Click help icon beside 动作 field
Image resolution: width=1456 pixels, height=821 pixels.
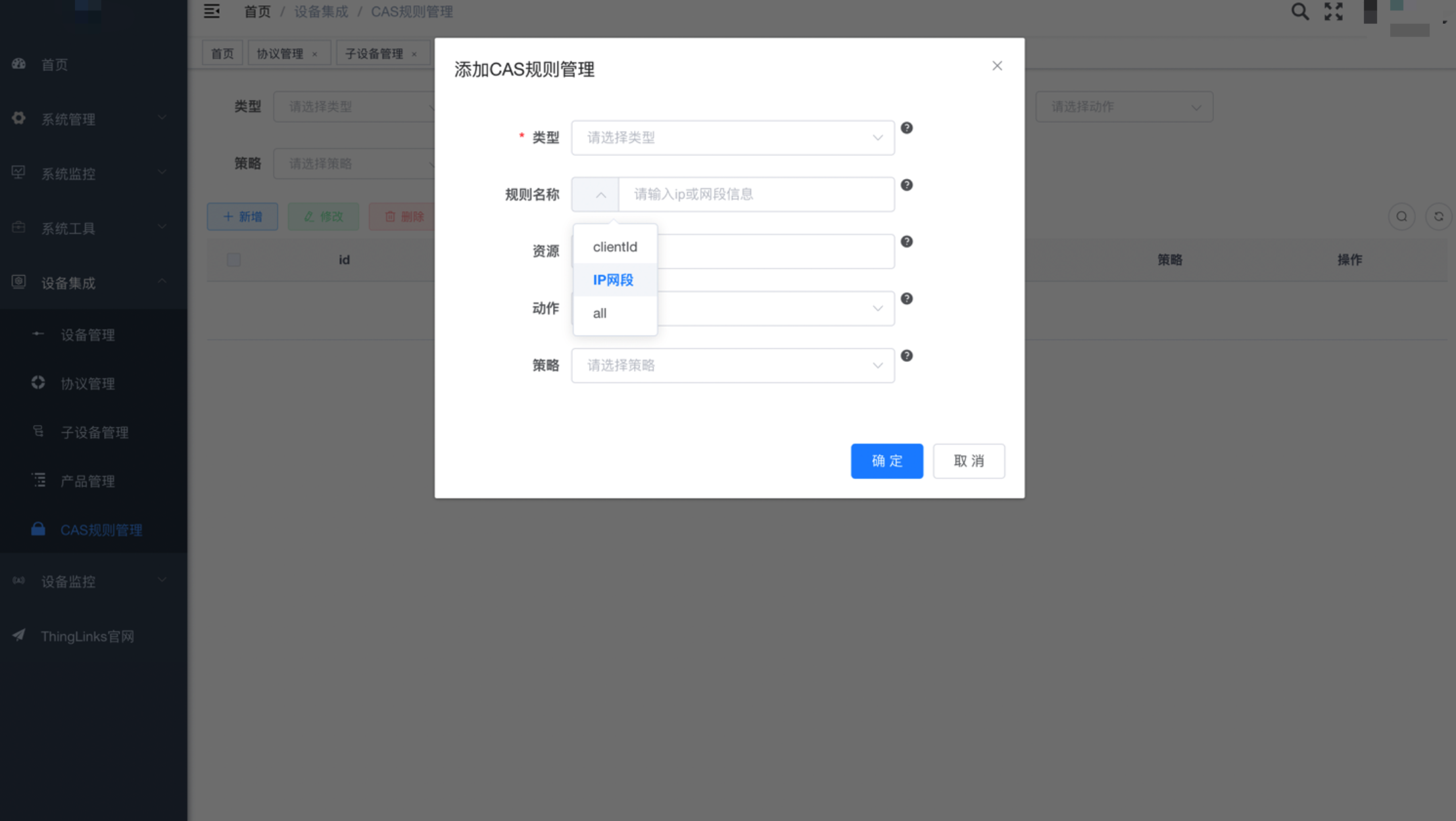(906, 299)
